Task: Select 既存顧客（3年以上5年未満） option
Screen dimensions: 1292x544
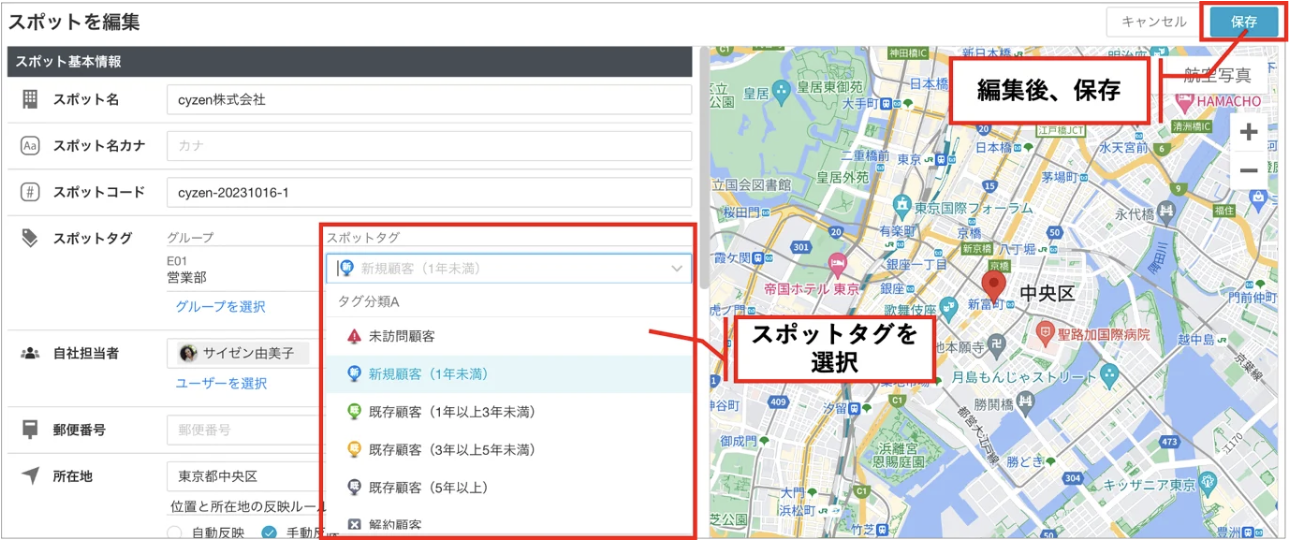Action: 508,450
